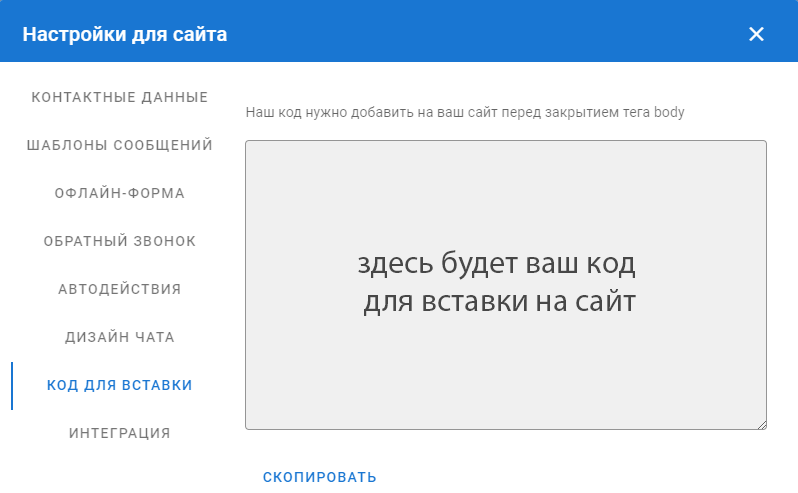This screenshot has height=493, width=798.
Task: Switch to the Интеграция tab
Action: 120,433
